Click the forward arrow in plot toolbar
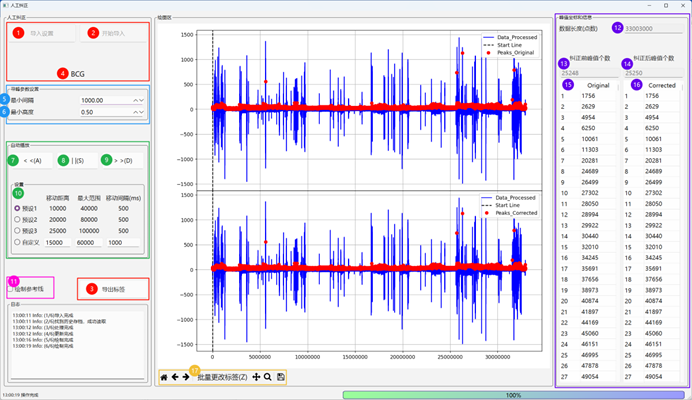 pyautogui.click(x=186, y=377)
